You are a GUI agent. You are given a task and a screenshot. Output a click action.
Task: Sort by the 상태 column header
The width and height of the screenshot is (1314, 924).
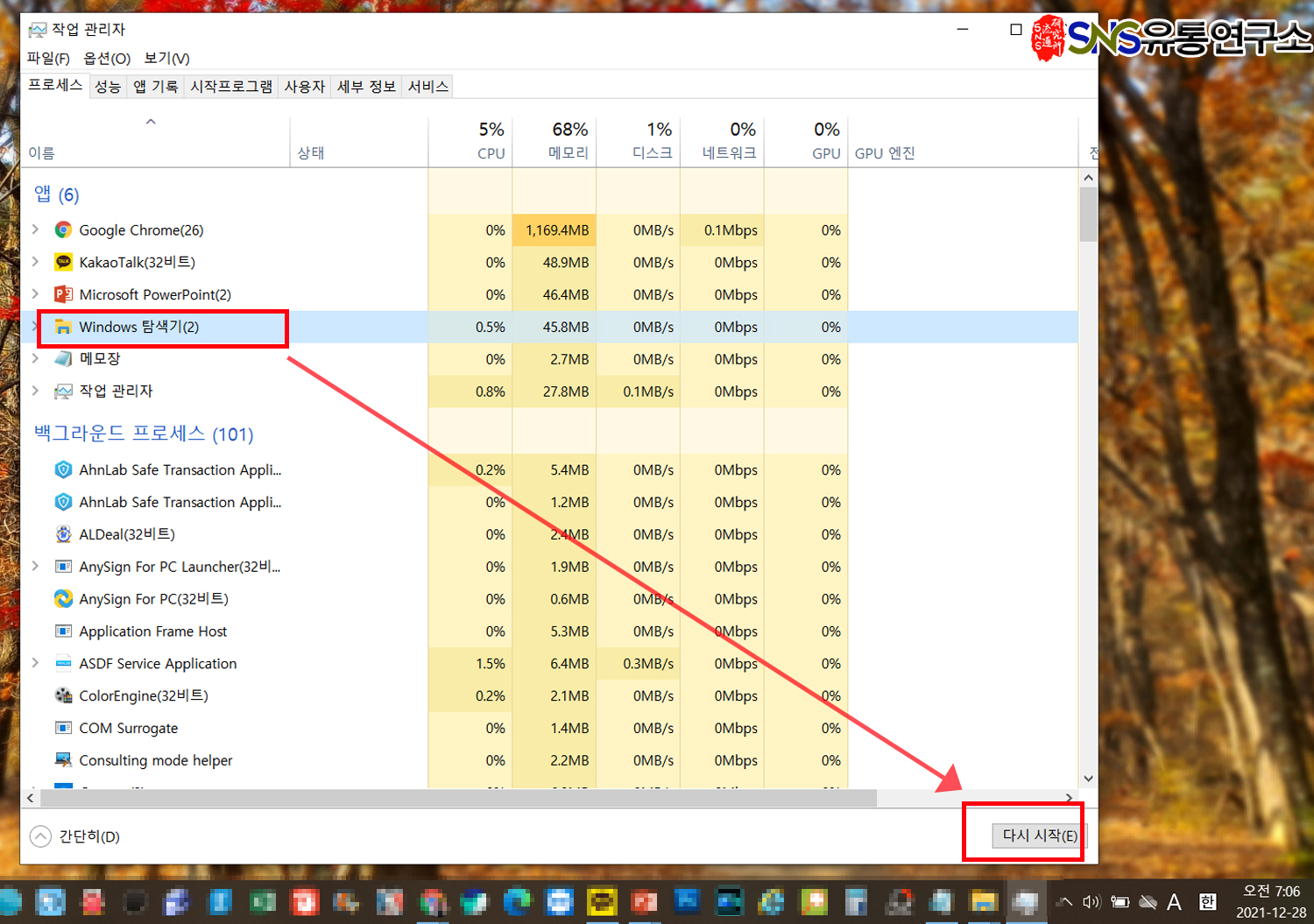click(359, 141)
